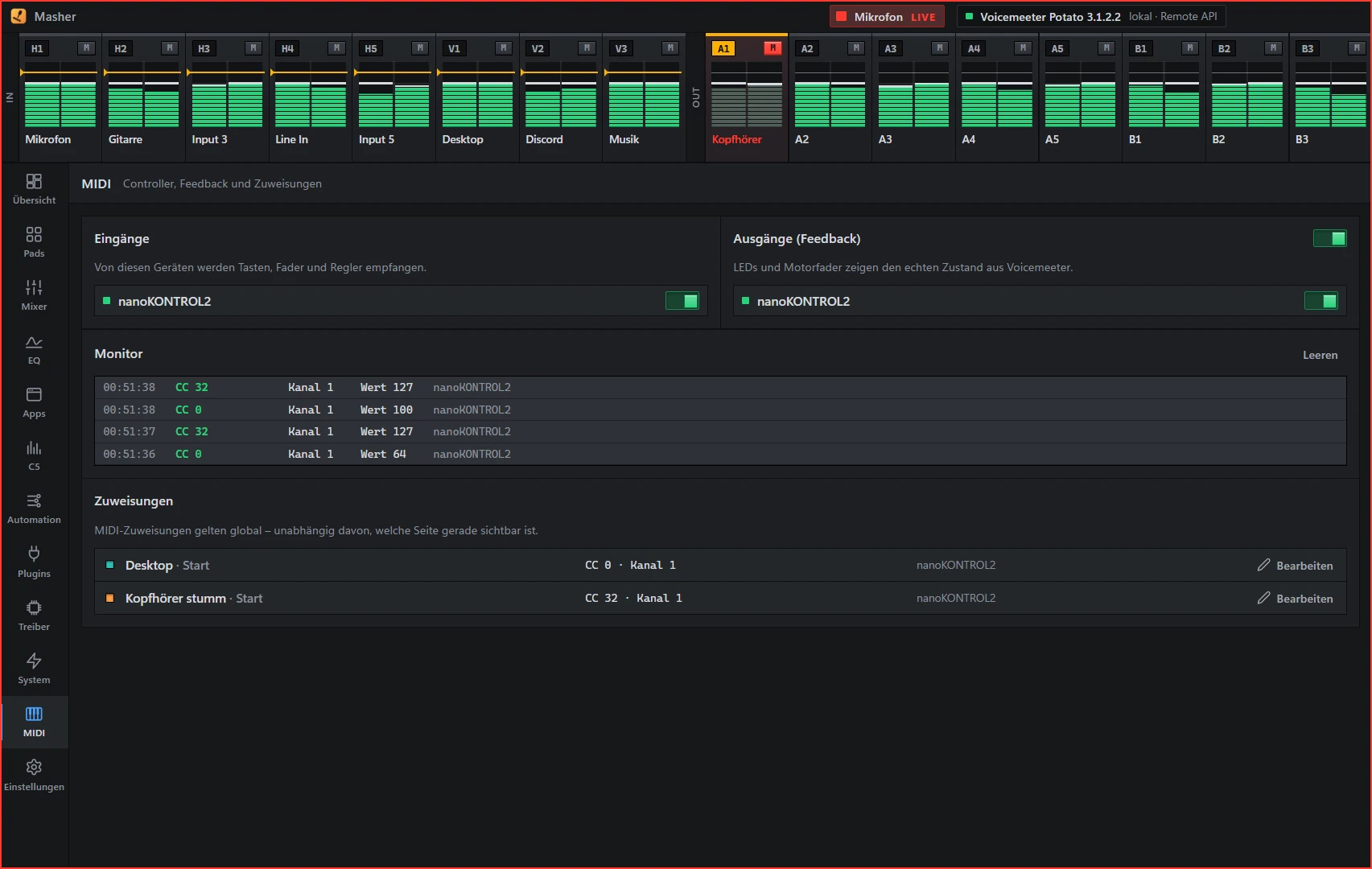Open the System page
This screenshot has width=1372, height=869.
pos(34,669)
